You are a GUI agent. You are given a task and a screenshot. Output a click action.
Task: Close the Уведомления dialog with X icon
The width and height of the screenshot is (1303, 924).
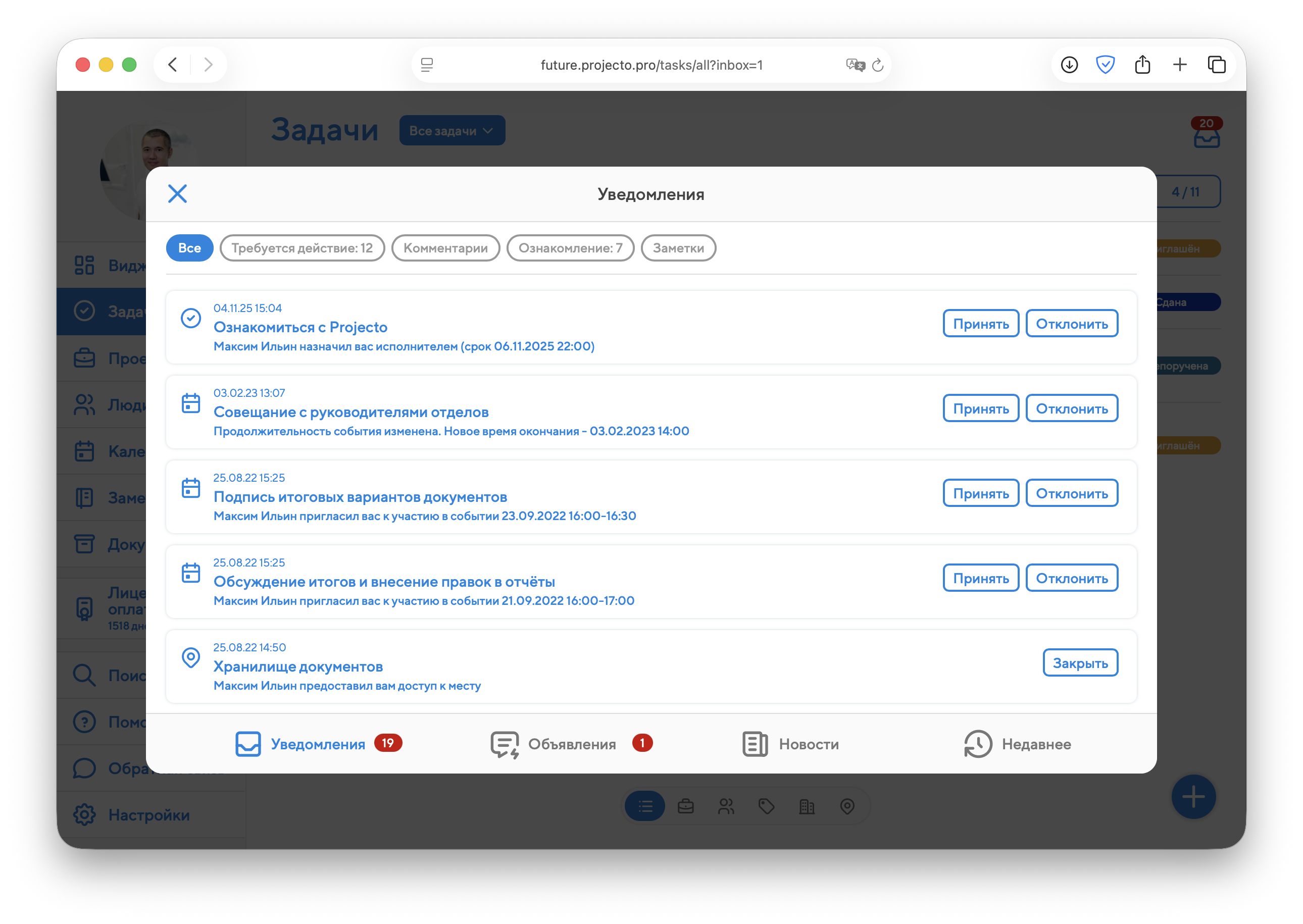pos(177,193)
